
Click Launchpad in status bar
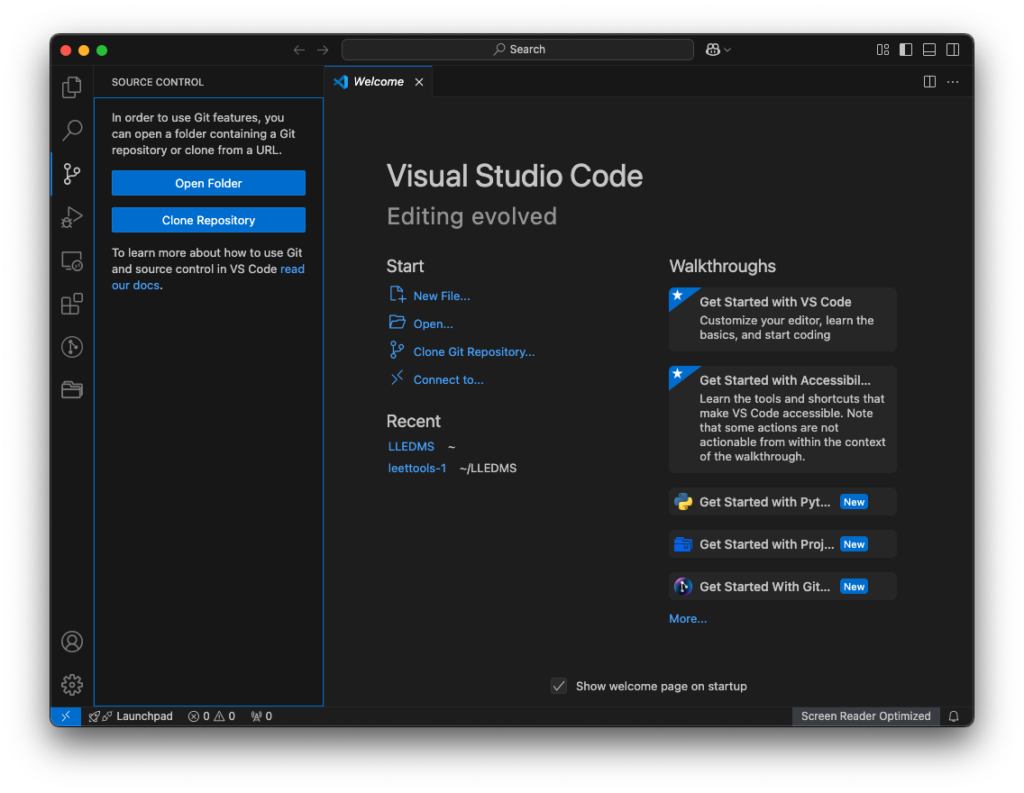131,717
